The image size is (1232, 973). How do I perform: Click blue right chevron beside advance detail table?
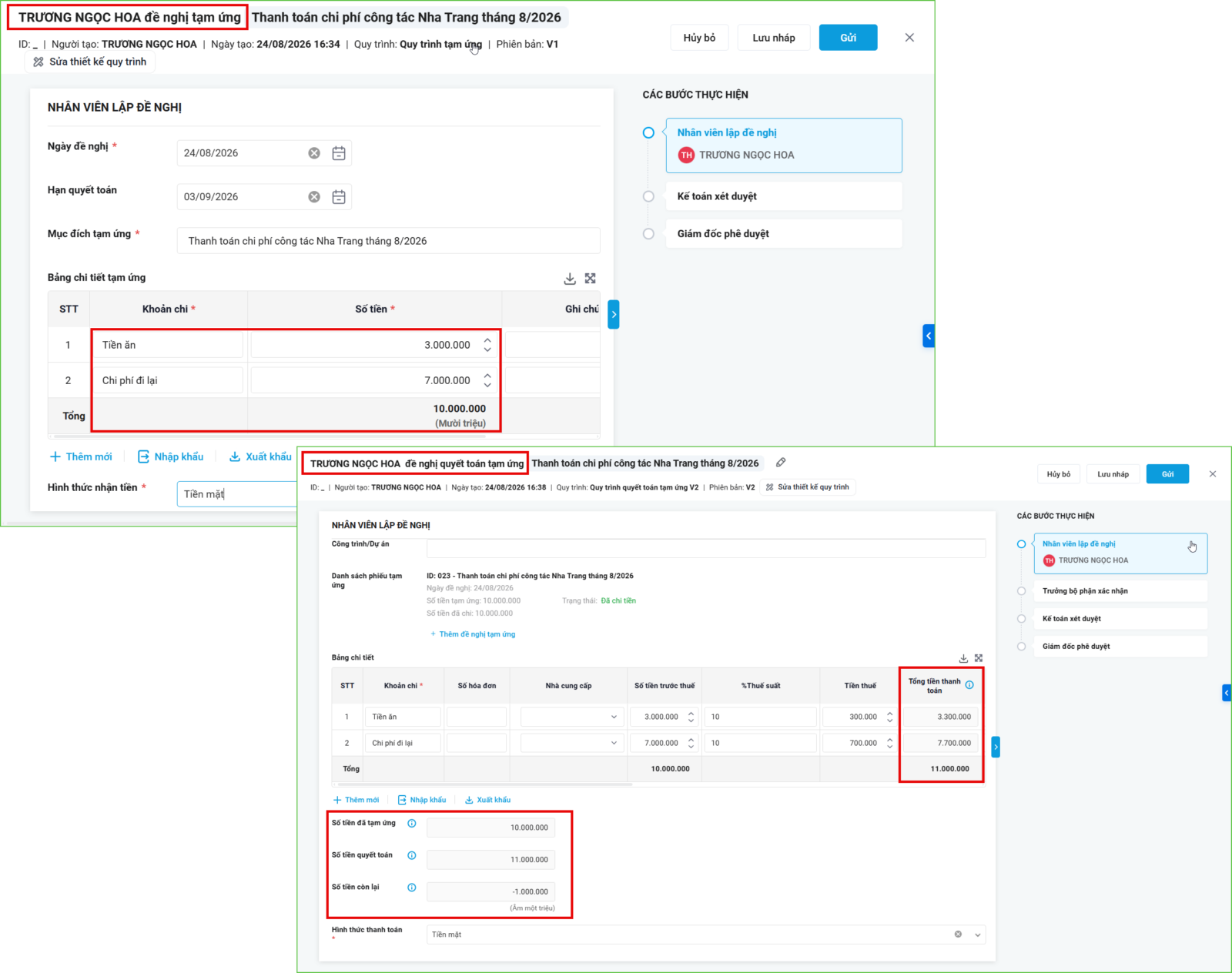[x=614, y=315]
